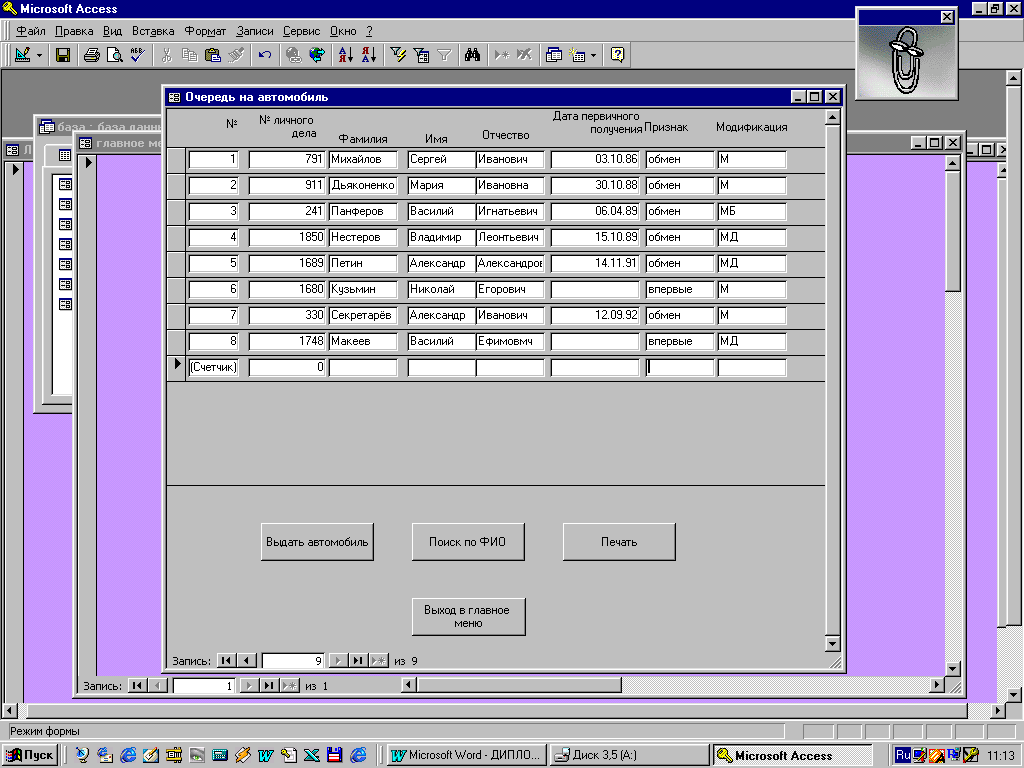
Task: Click the binoculars Find icon
Action: pyautogui.click(x=473, y=56)
